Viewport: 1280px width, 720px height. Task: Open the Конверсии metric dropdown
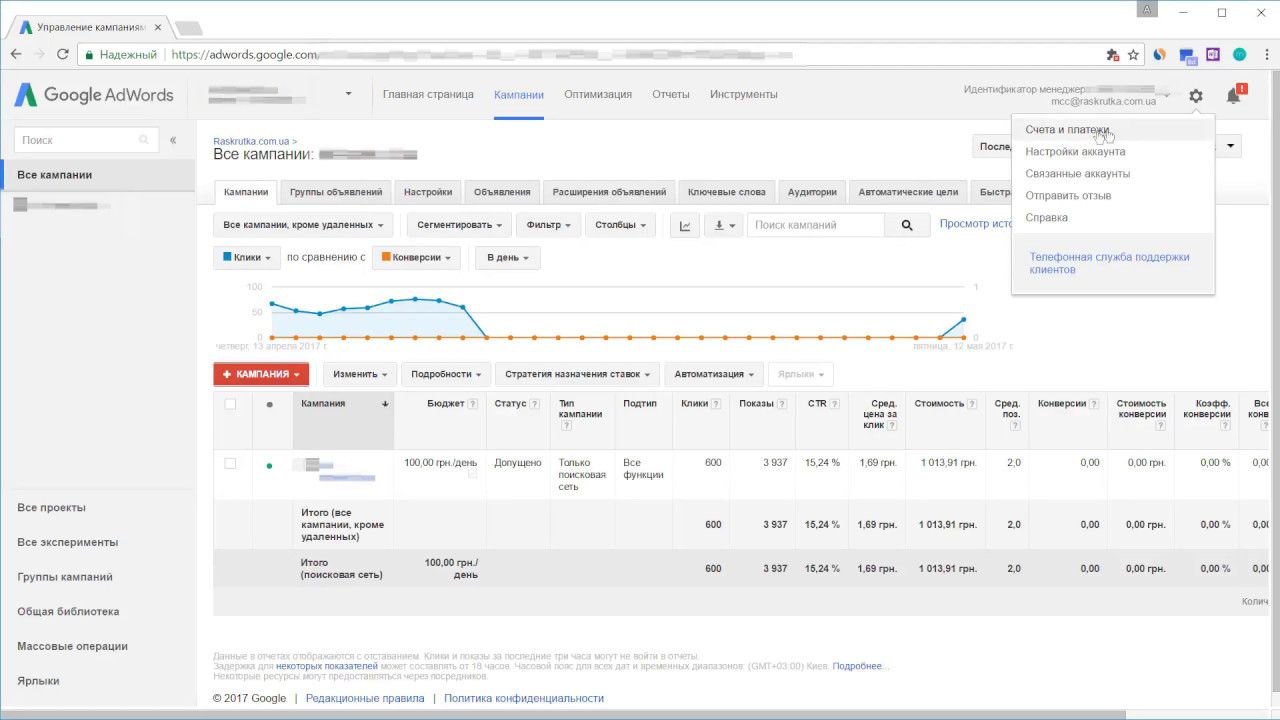click(416, 258)
